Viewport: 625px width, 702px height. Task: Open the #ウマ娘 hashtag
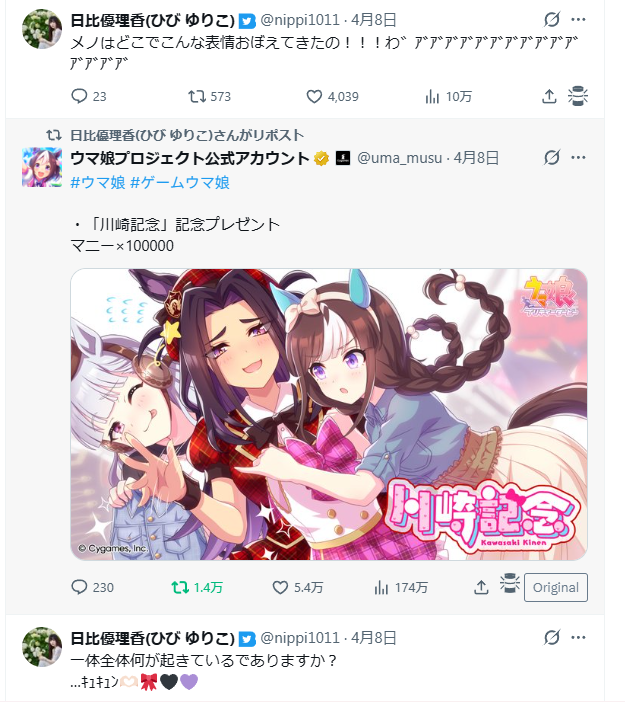pos(98,182)
